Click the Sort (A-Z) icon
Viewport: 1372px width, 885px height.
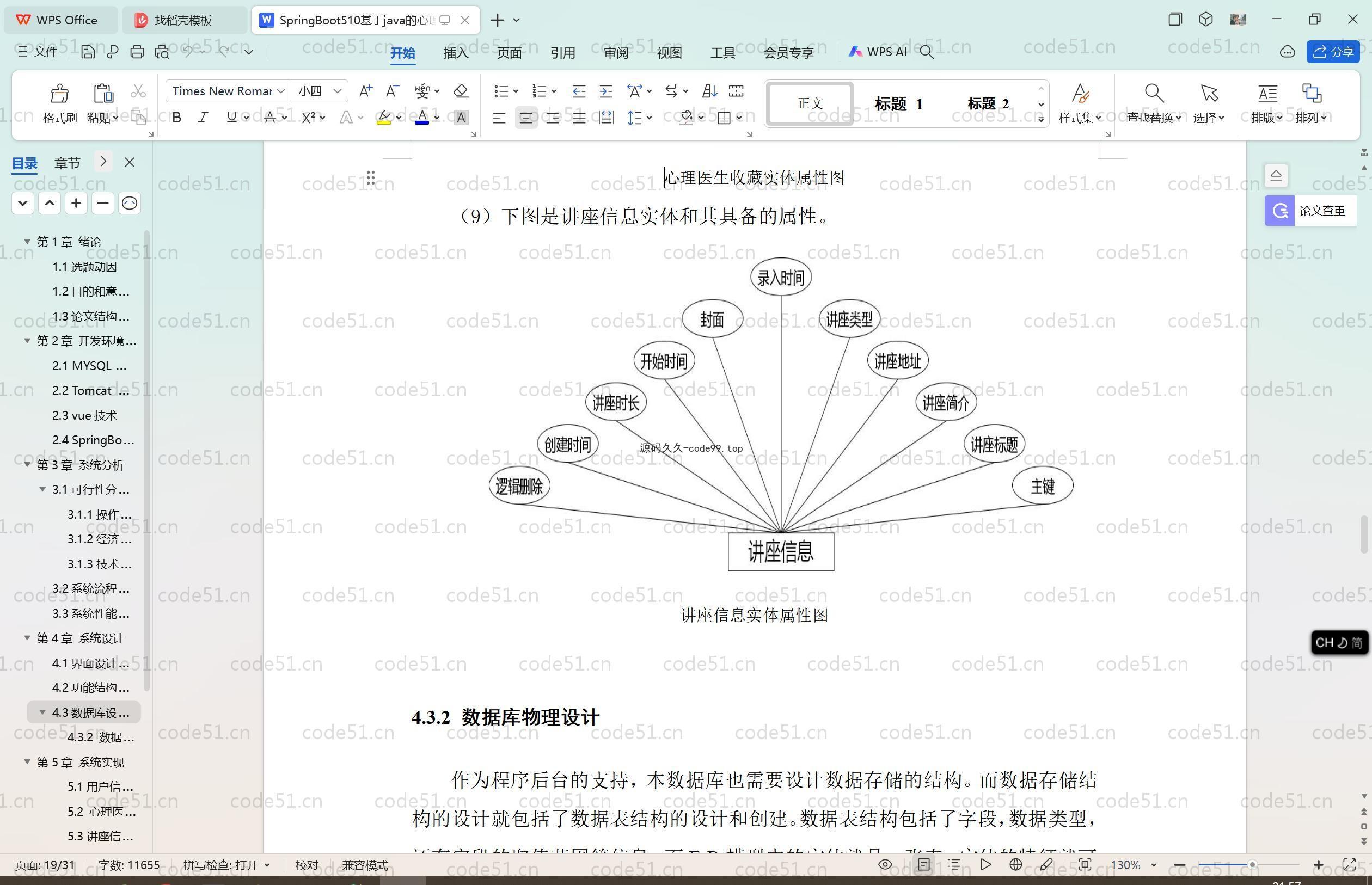point(709,91)
